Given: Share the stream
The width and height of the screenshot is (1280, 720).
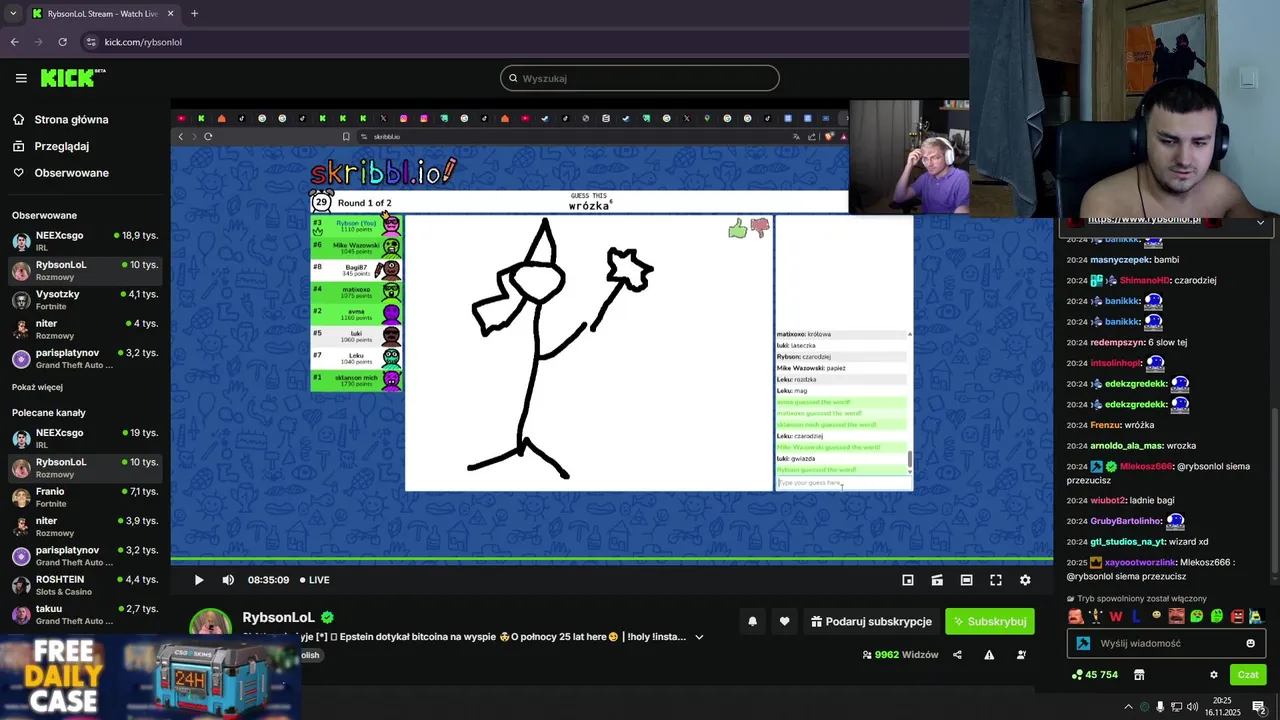Looking at the screenshot, I should coord(957,655).
